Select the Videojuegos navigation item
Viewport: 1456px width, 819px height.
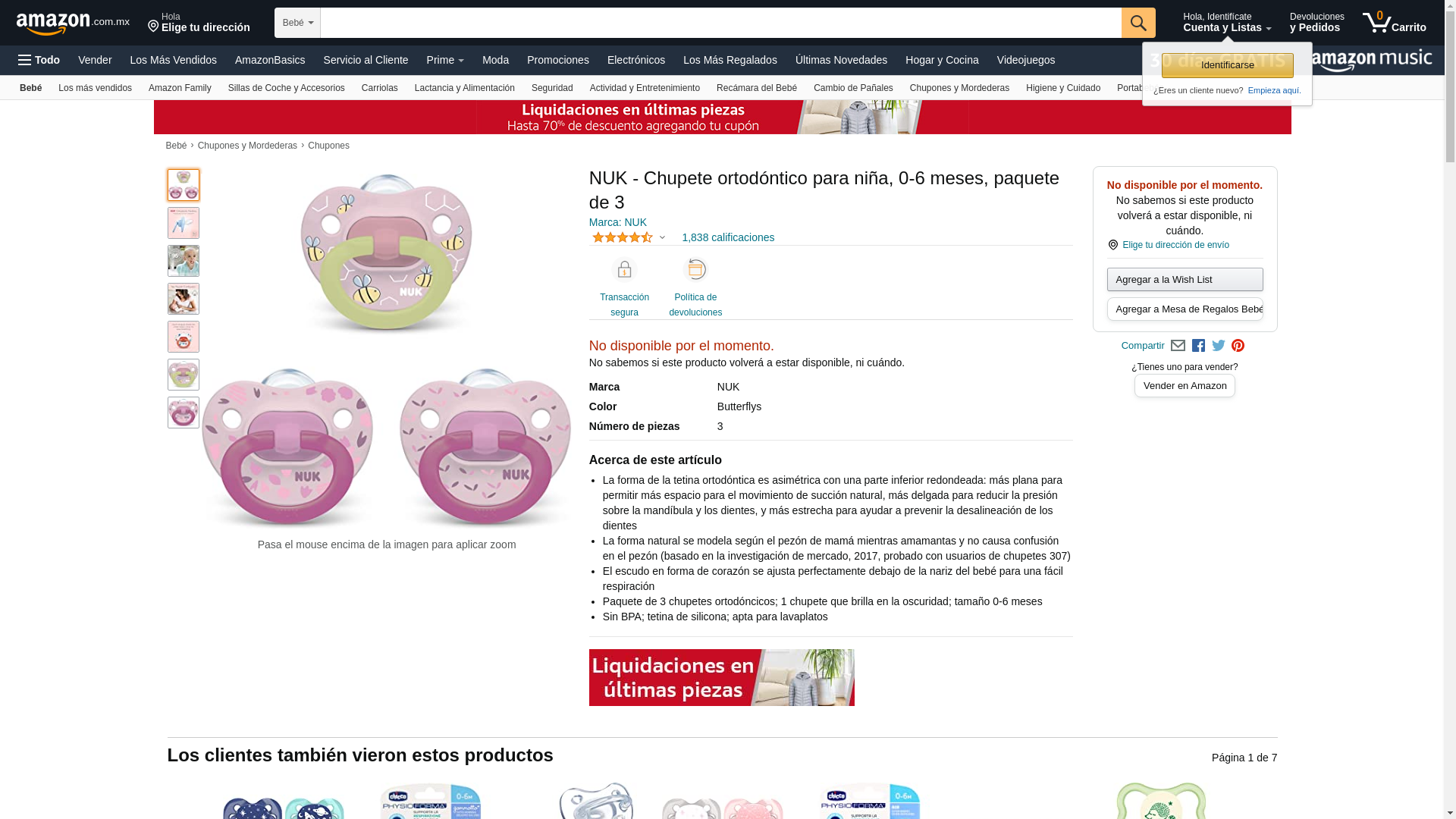(1025, 60)
